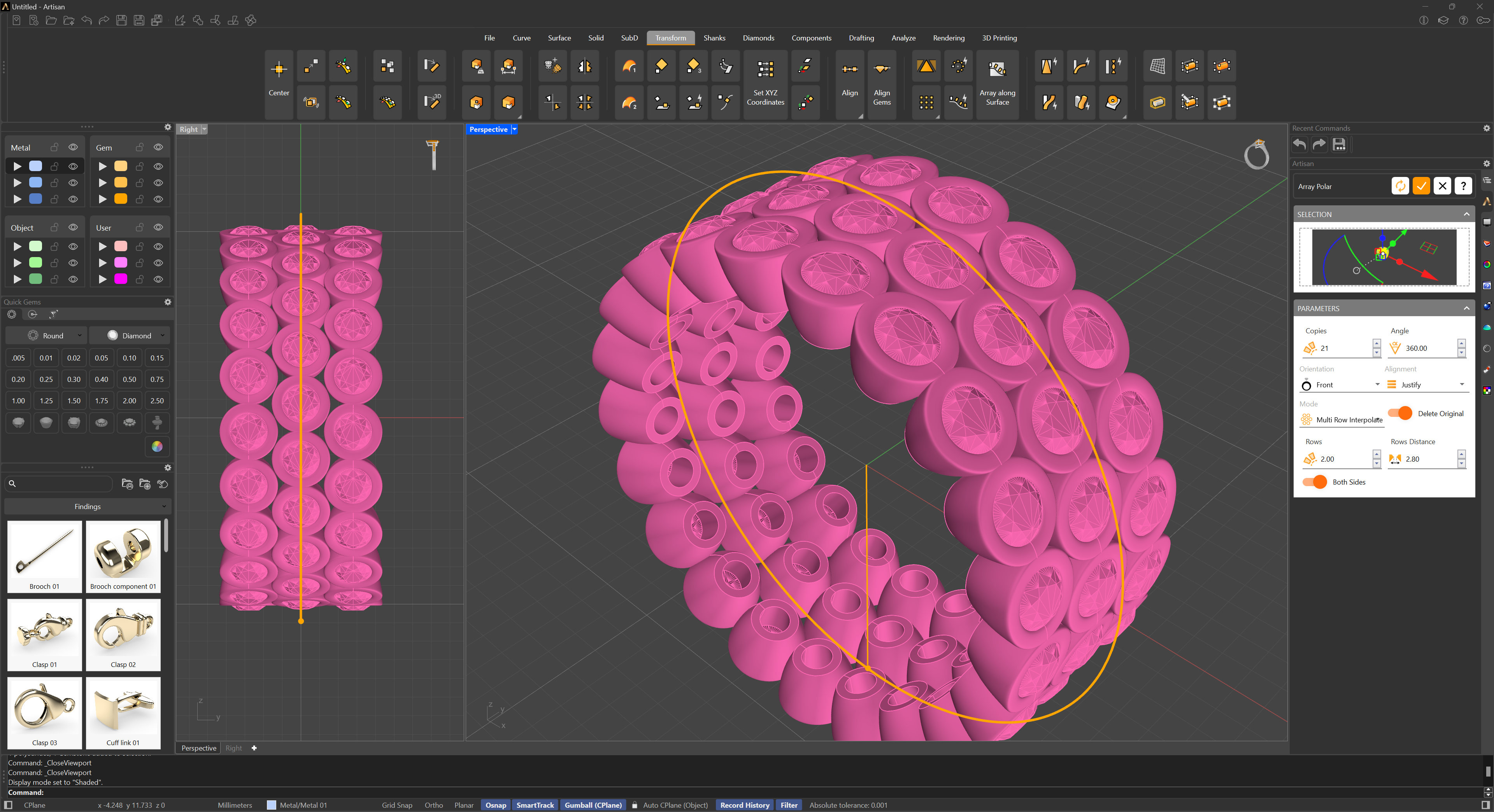The width and height of the screenshot is (1494, 812).
Task: Collapse the PARAMETERS section
Action: (x=1466, y=308)
